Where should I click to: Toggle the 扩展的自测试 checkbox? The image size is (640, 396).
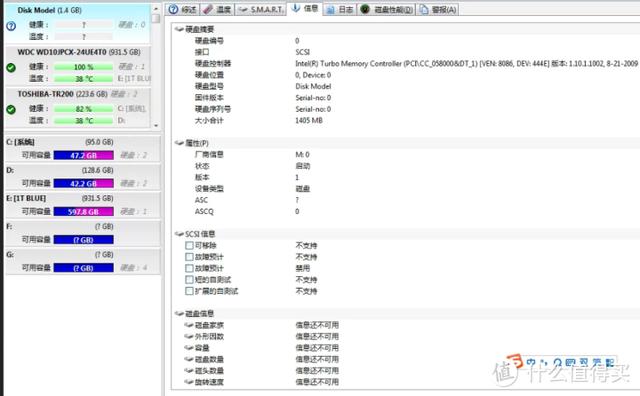pos(189,291)
